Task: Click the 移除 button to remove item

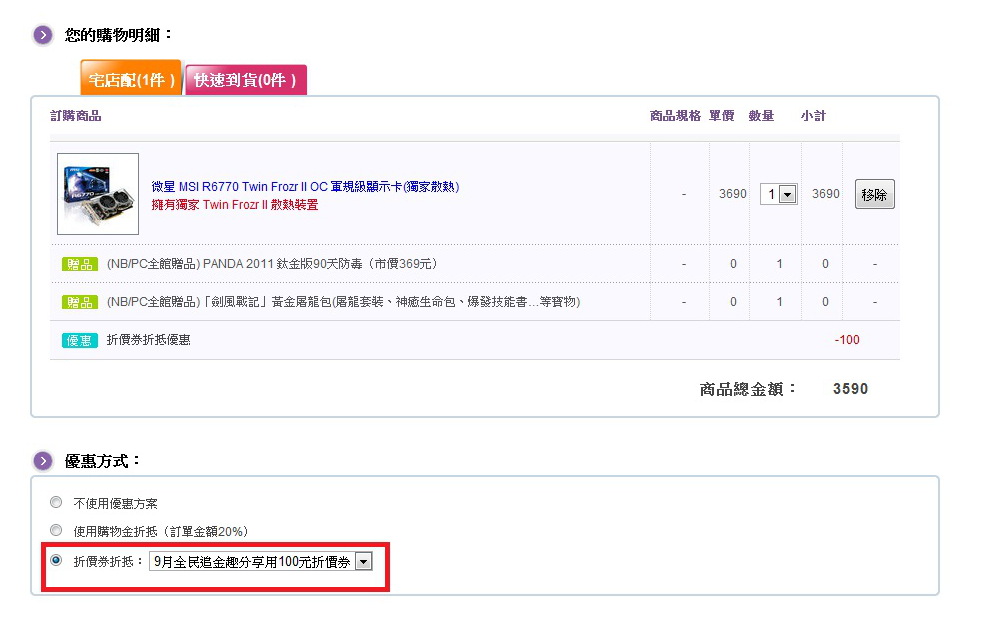Action: [x=874, y=194]
